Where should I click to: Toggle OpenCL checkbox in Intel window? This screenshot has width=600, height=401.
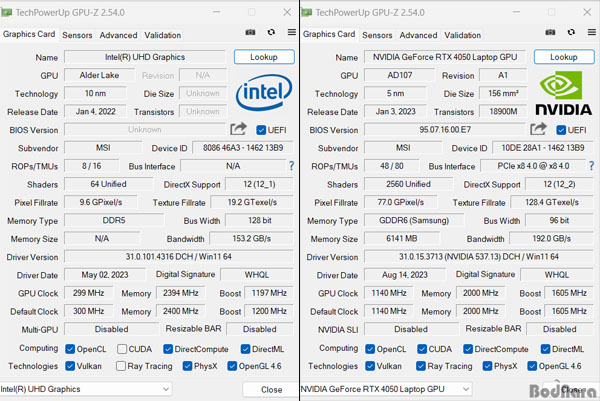(x=70, y=349)
